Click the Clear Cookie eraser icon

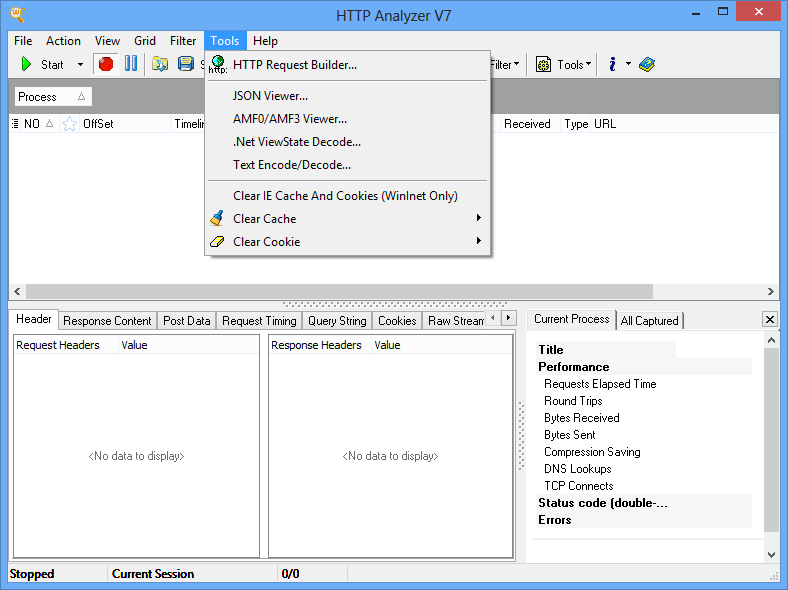[x=217, y=242]
